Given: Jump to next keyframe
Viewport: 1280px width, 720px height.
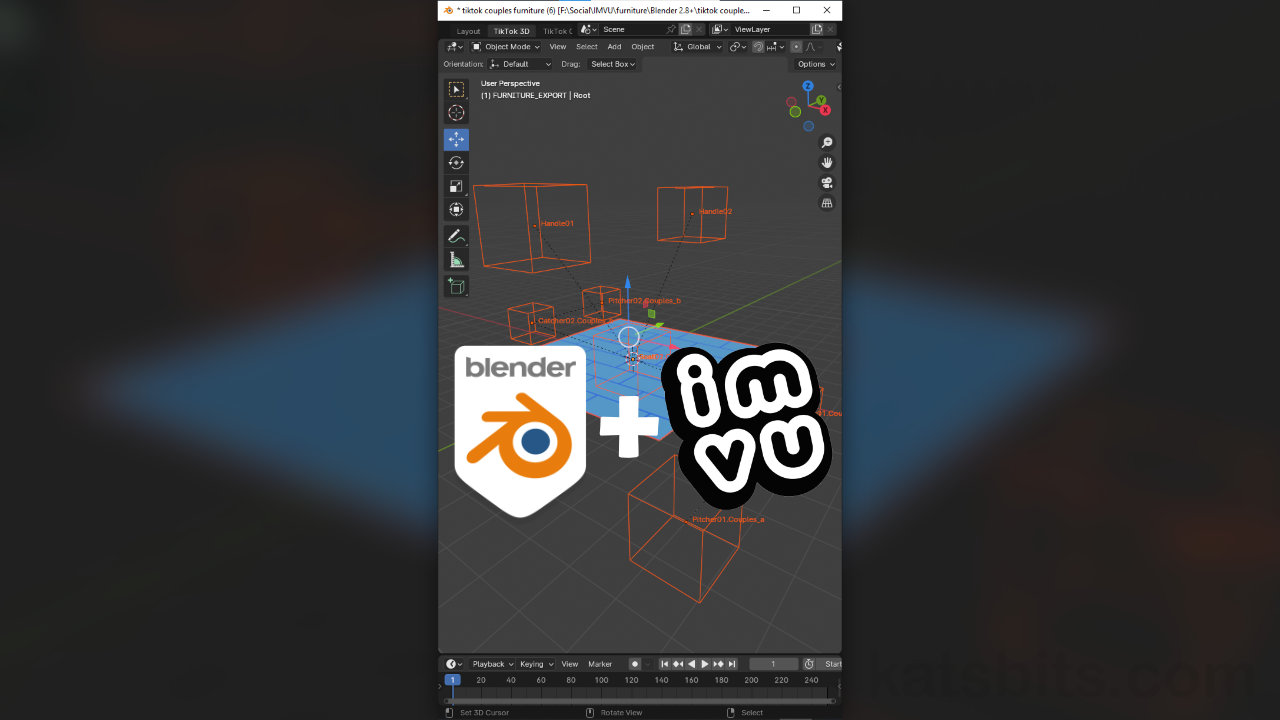Looking at the screenshot, I should pyautogui.click(x=718, y=664).
